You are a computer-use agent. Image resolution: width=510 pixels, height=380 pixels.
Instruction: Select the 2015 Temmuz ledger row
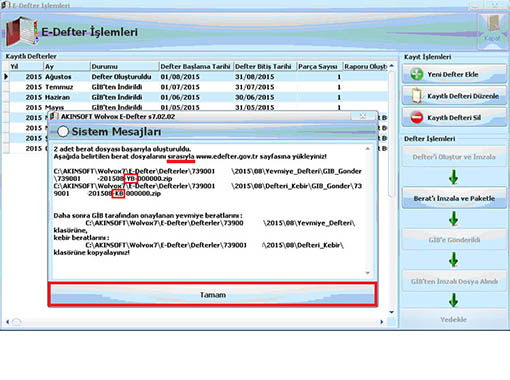(197, 87)
